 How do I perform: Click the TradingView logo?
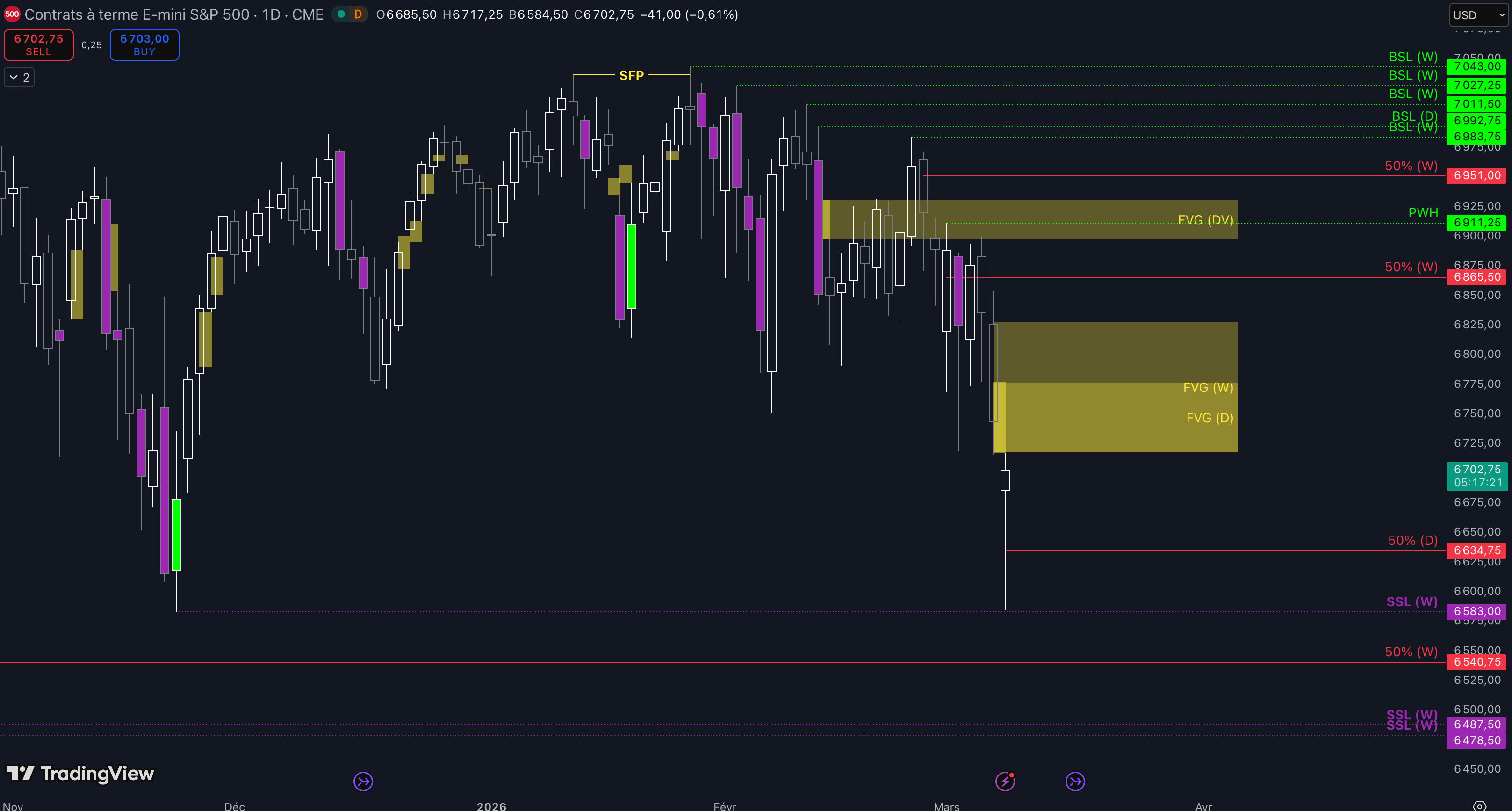(80, 774)
